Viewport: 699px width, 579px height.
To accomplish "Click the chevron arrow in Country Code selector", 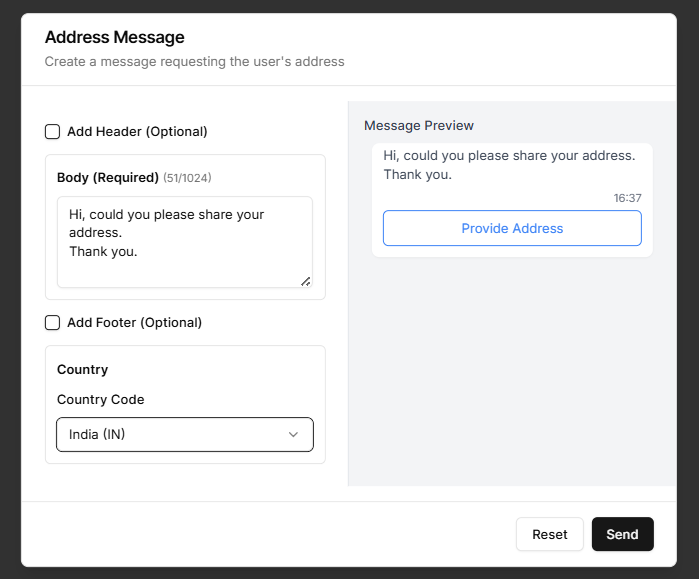I will tap(293, 435).
